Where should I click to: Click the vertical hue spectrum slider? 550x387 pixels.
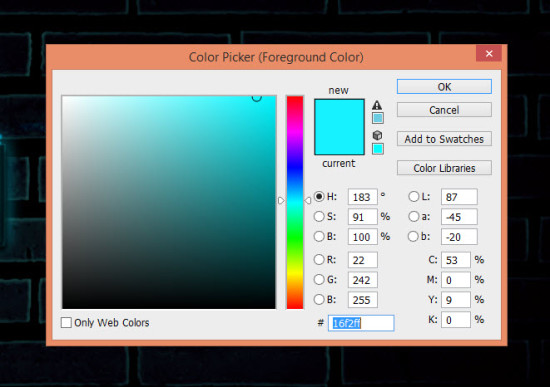[295, 202]
